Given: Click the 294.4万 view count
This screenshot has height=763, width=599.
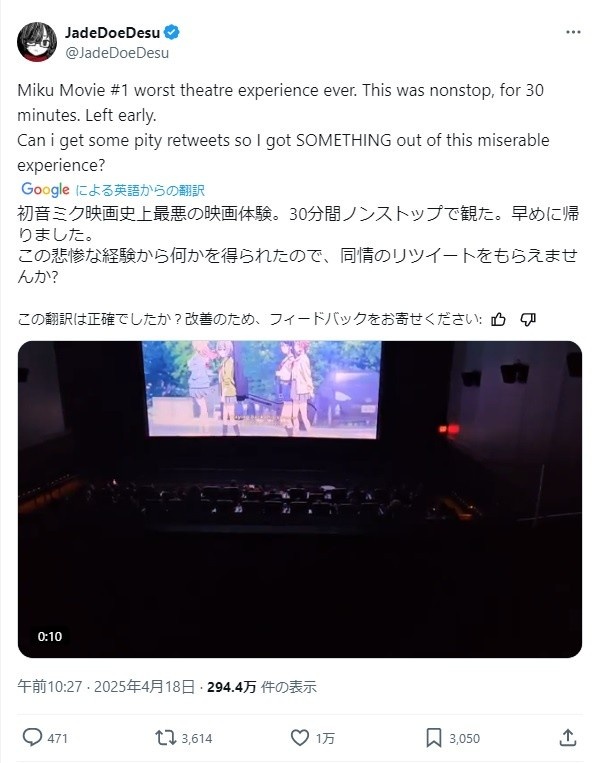Looking at the screenshot, I should point(231,687).
